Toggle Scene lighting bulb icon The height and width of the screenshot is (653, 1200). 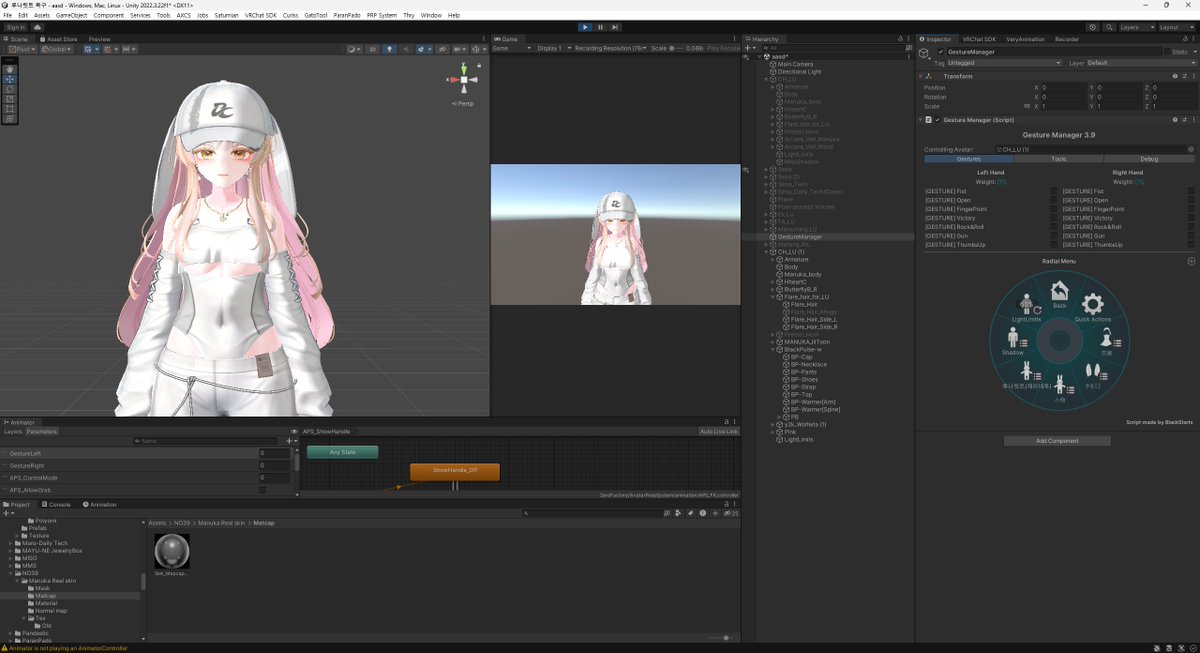click(x=389, y=48)
